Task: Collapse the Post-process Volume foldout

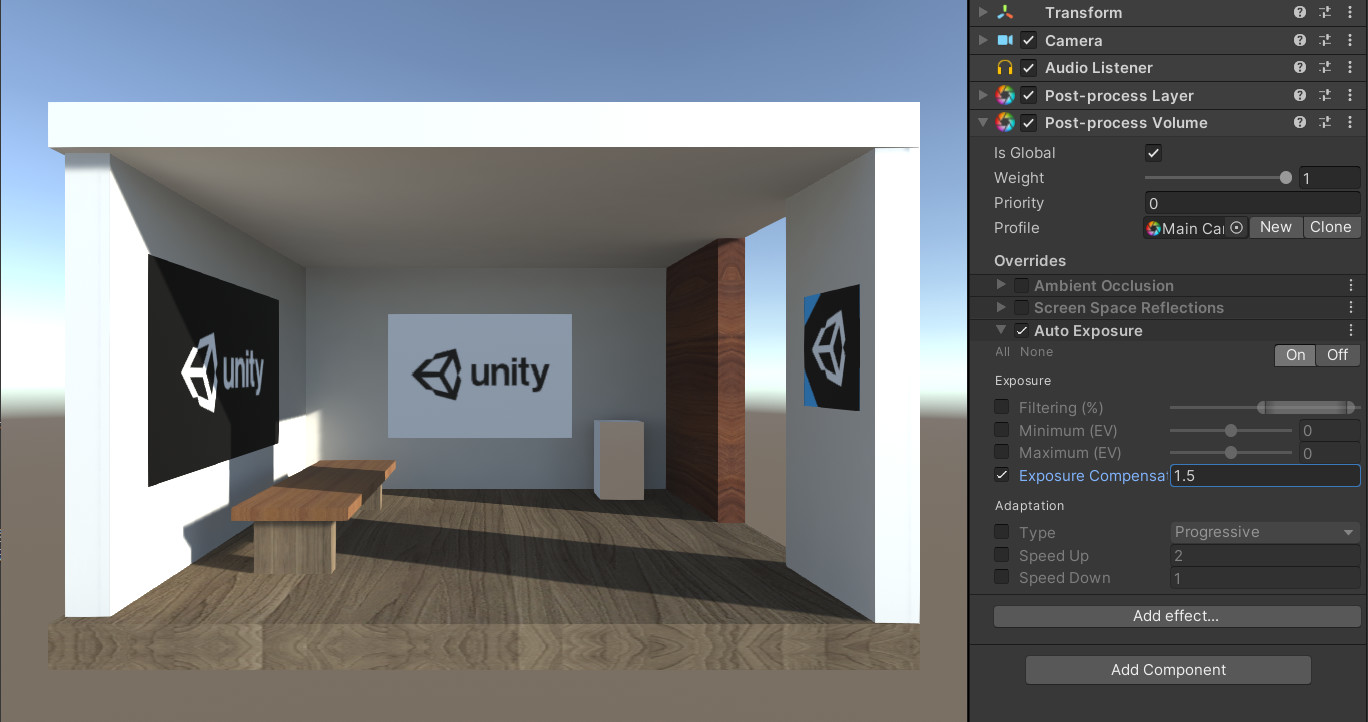Action: pyautogui.click(x=983, y=123)
